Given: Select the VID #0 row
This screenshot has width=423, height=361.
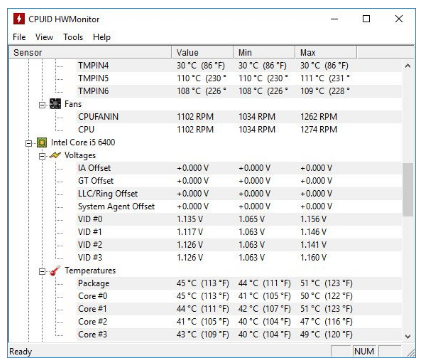Looking at the screenshot, I should 238,219.
